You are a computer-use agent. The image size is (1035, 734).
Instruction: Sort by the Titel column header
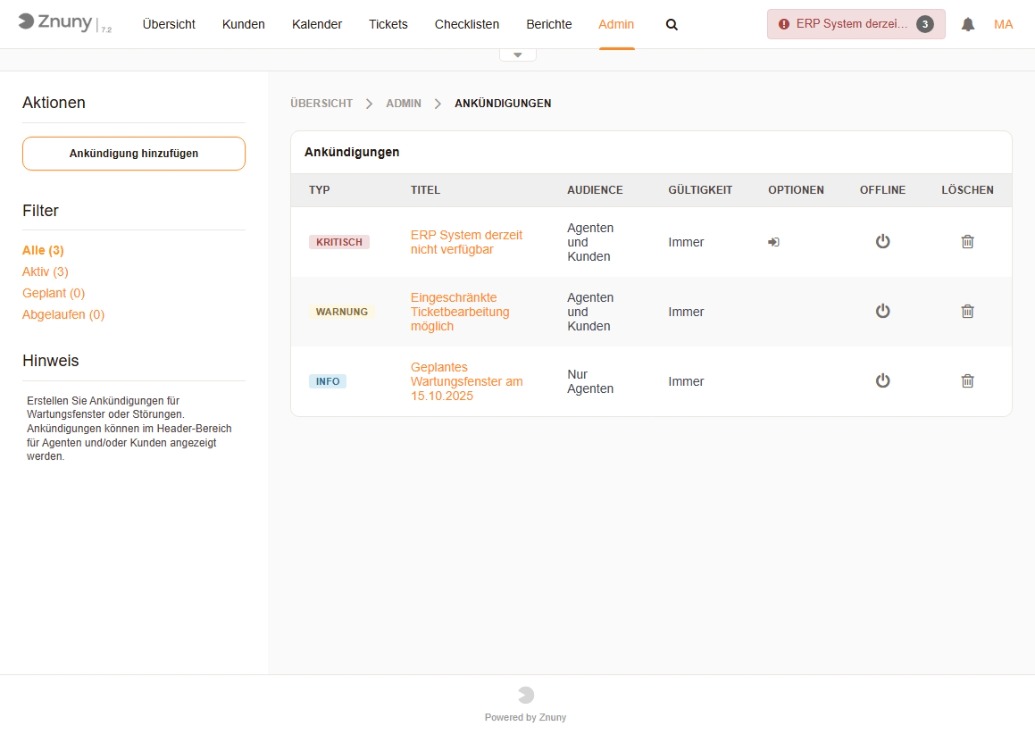(x=425, y=190)
